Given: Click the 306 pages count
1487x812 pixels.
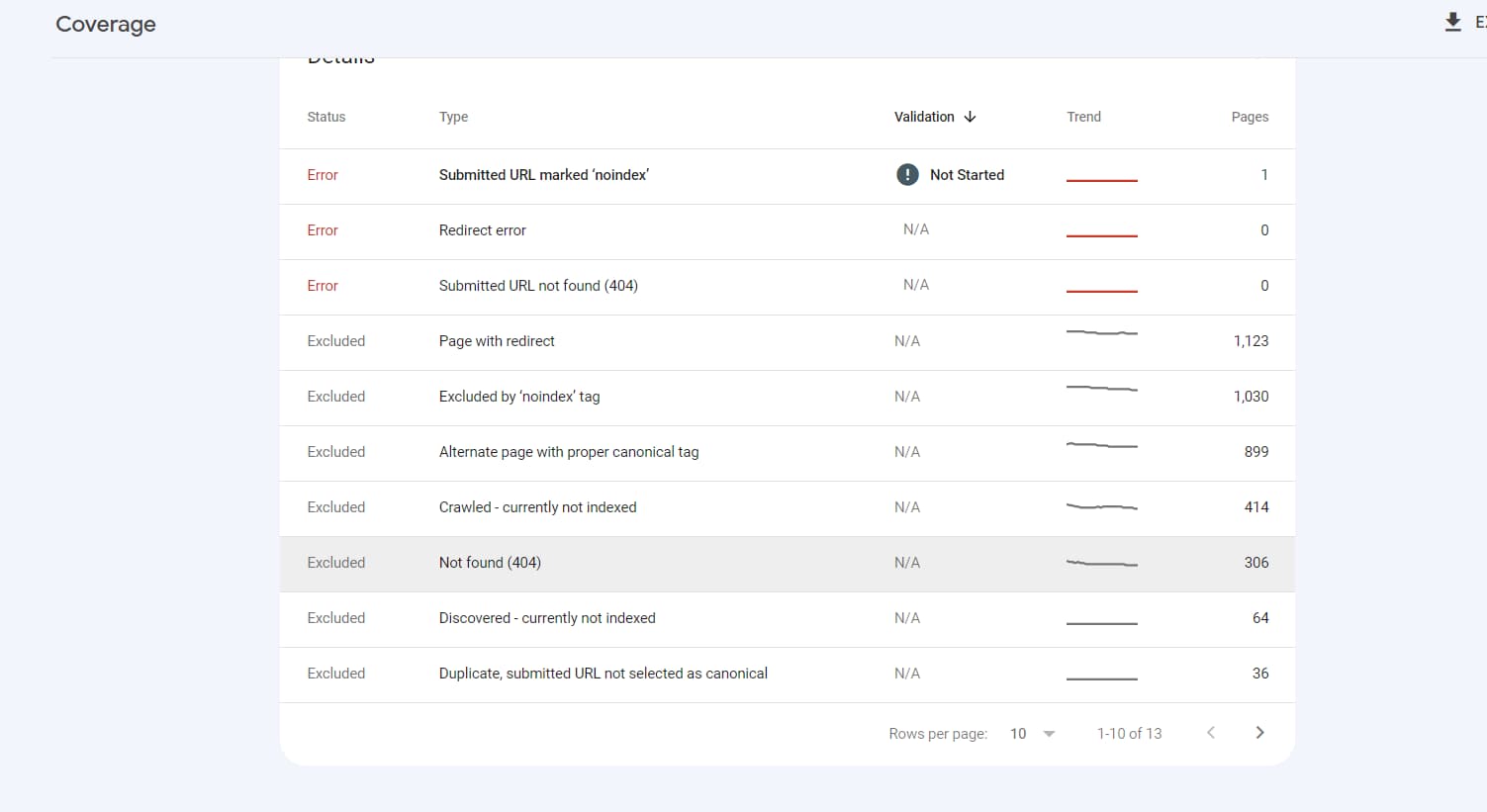Looking at the screenshot, I should [x=1256, y=563].
